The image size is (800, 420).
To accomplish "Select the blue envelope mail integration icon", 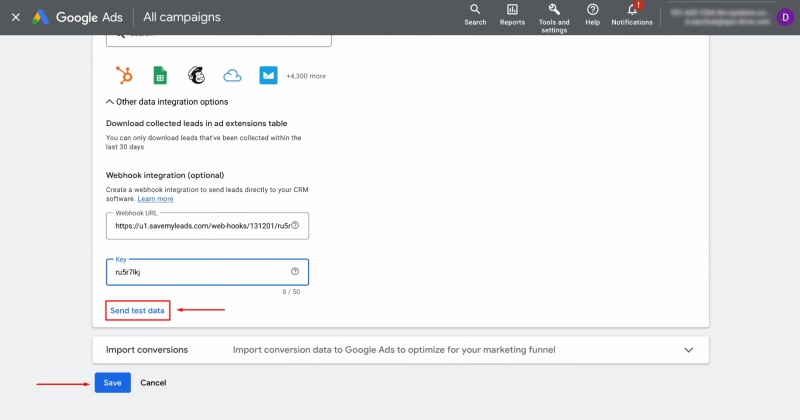I will pyautogui.click(x=268, y=76).
